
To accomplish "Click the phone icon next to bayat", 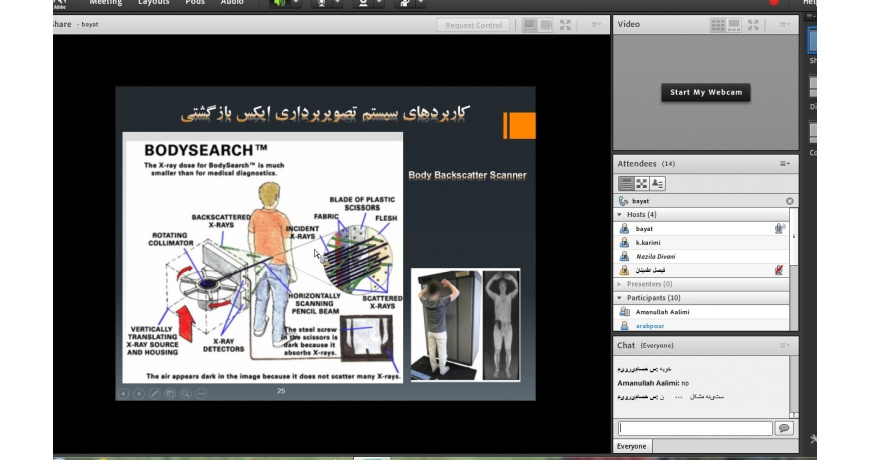I will click(x=624, y=201).
